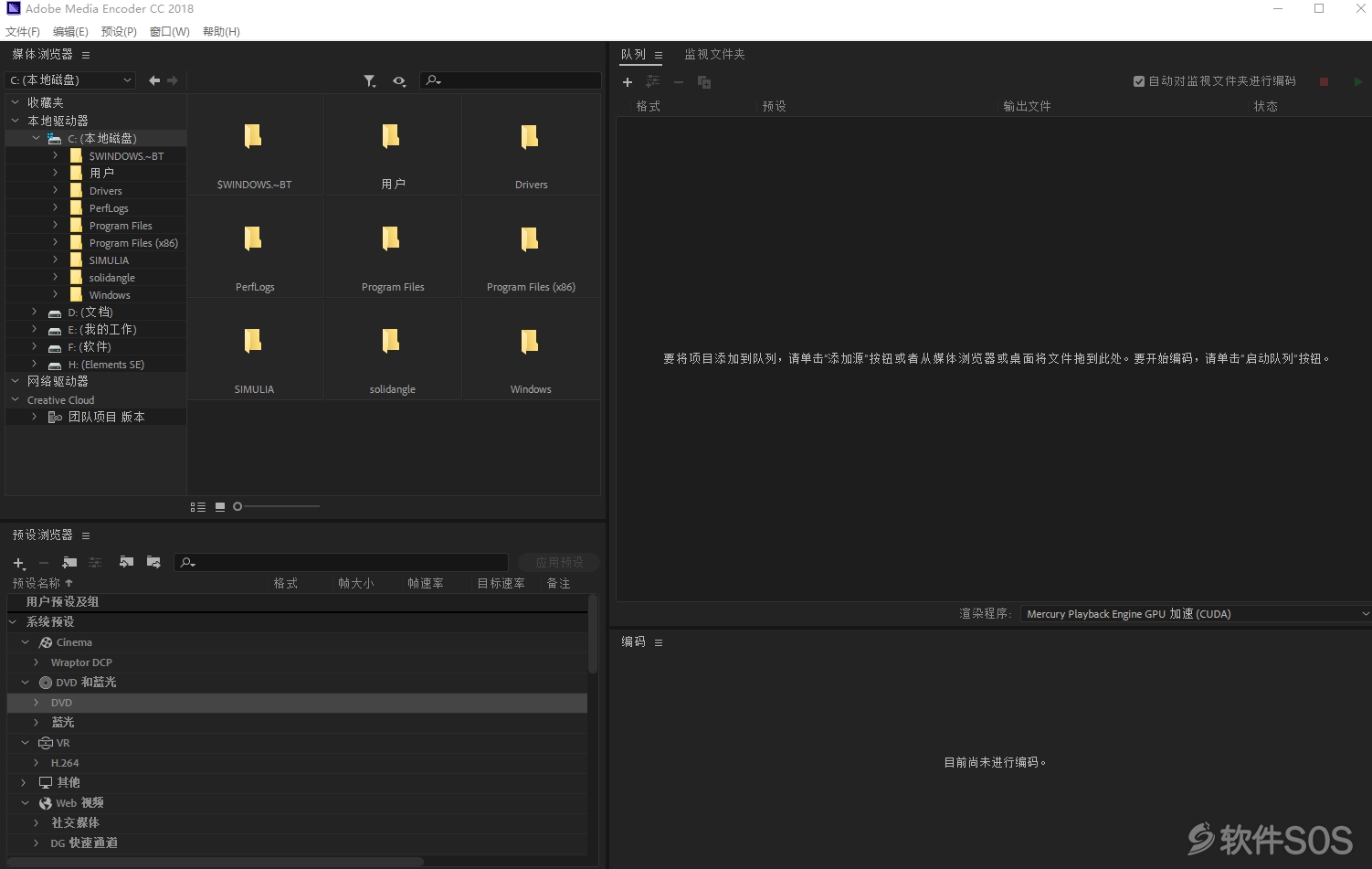Open the 预设(P) menu
Screen dimensions: 1372x869
tap(119, 31)
